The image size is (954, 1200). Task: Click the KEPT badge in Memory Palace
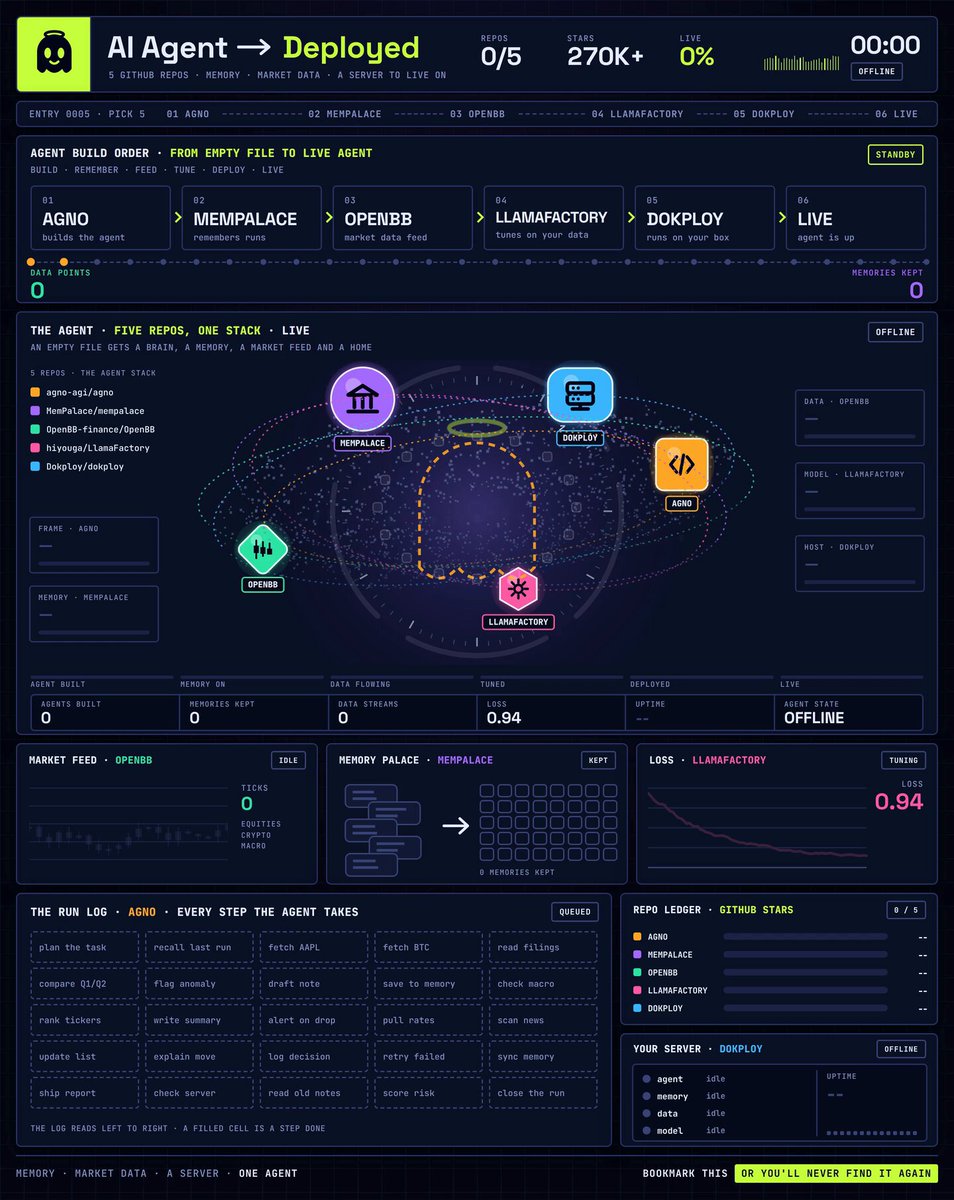[598, 761]
